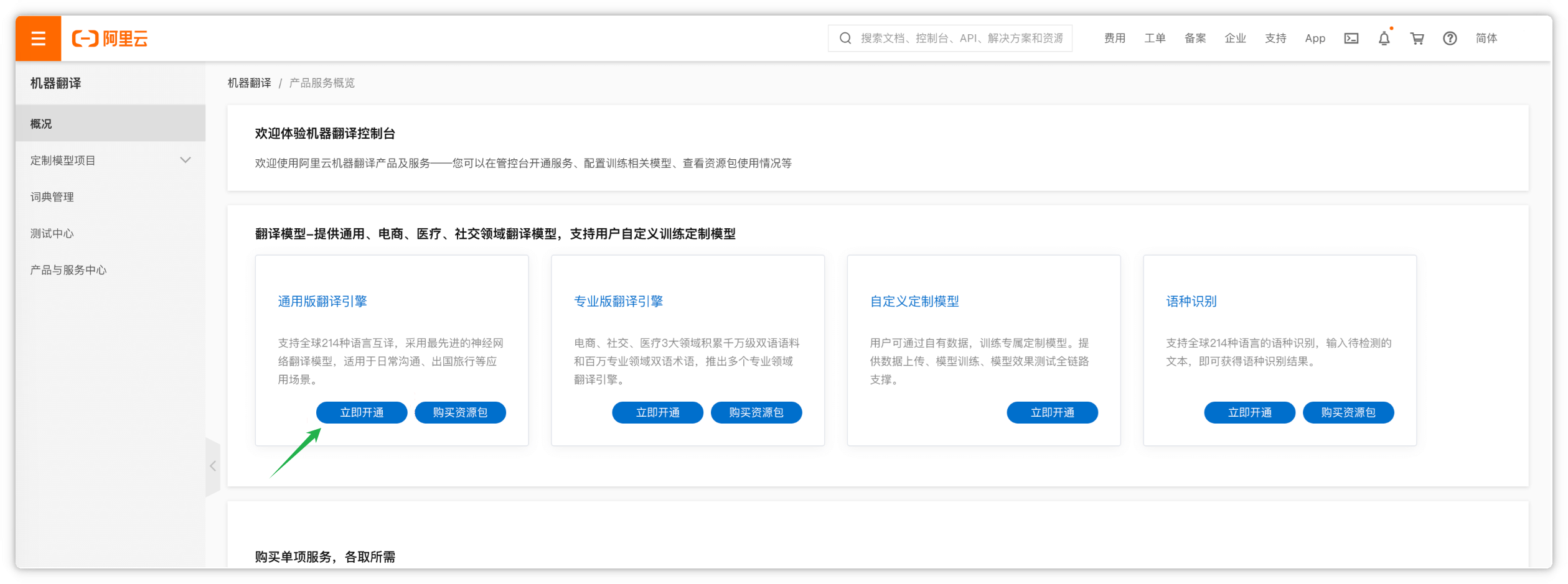Open 产品与服务中心 in the sidebar
1568x584 pixels.
68,270
